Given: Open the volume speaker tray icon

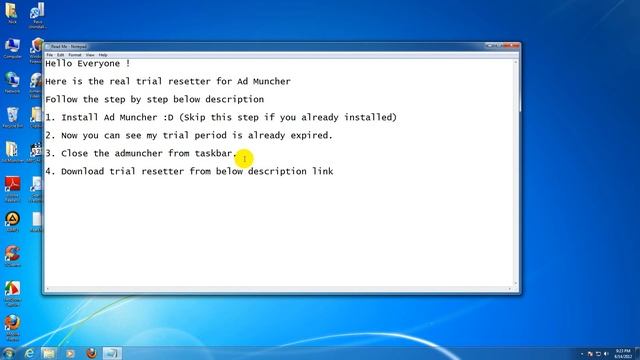Looking at the screenshot, I should tap(606, 354).
